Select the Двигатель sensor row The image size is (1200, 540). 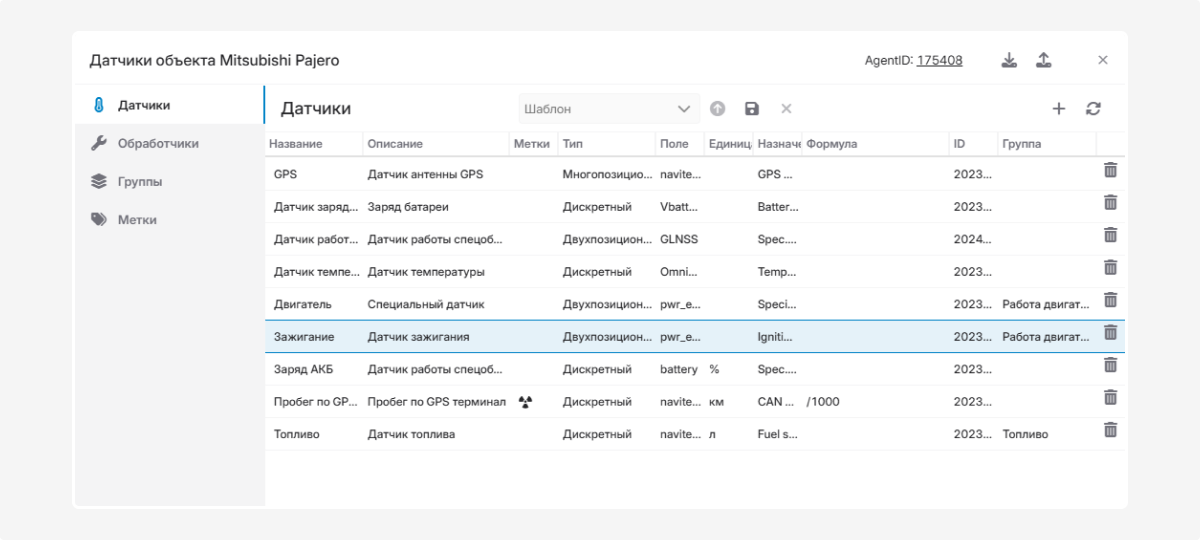click(303, 304)
